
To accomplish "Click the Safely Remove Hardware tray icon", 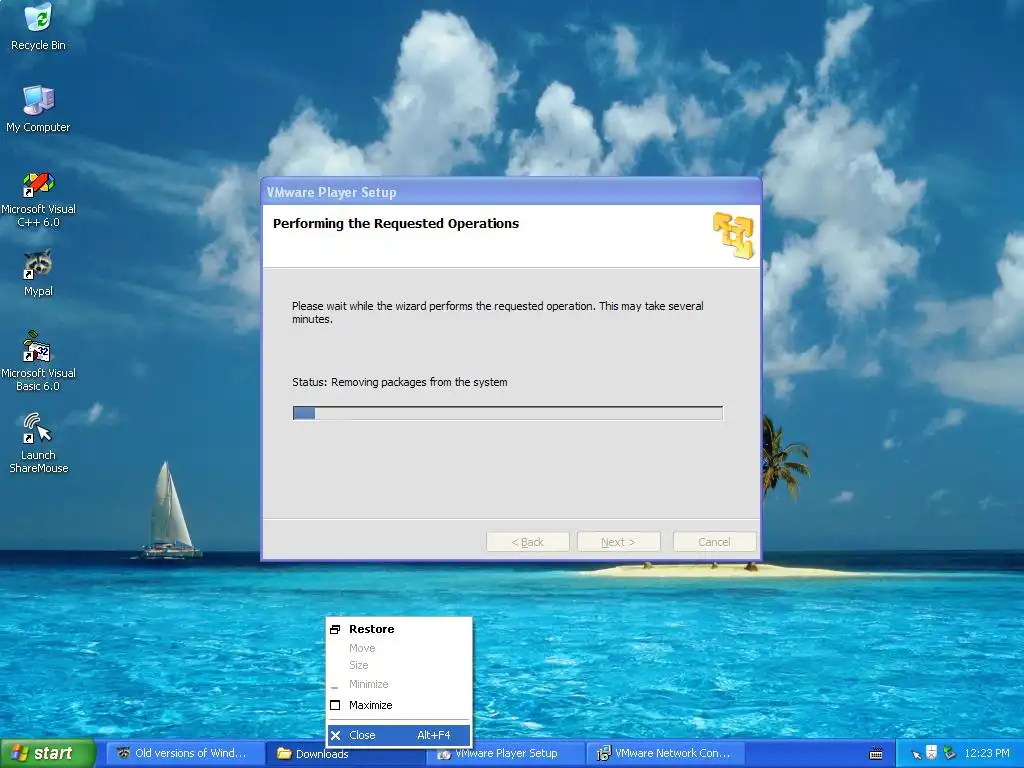I will point(950,753).
